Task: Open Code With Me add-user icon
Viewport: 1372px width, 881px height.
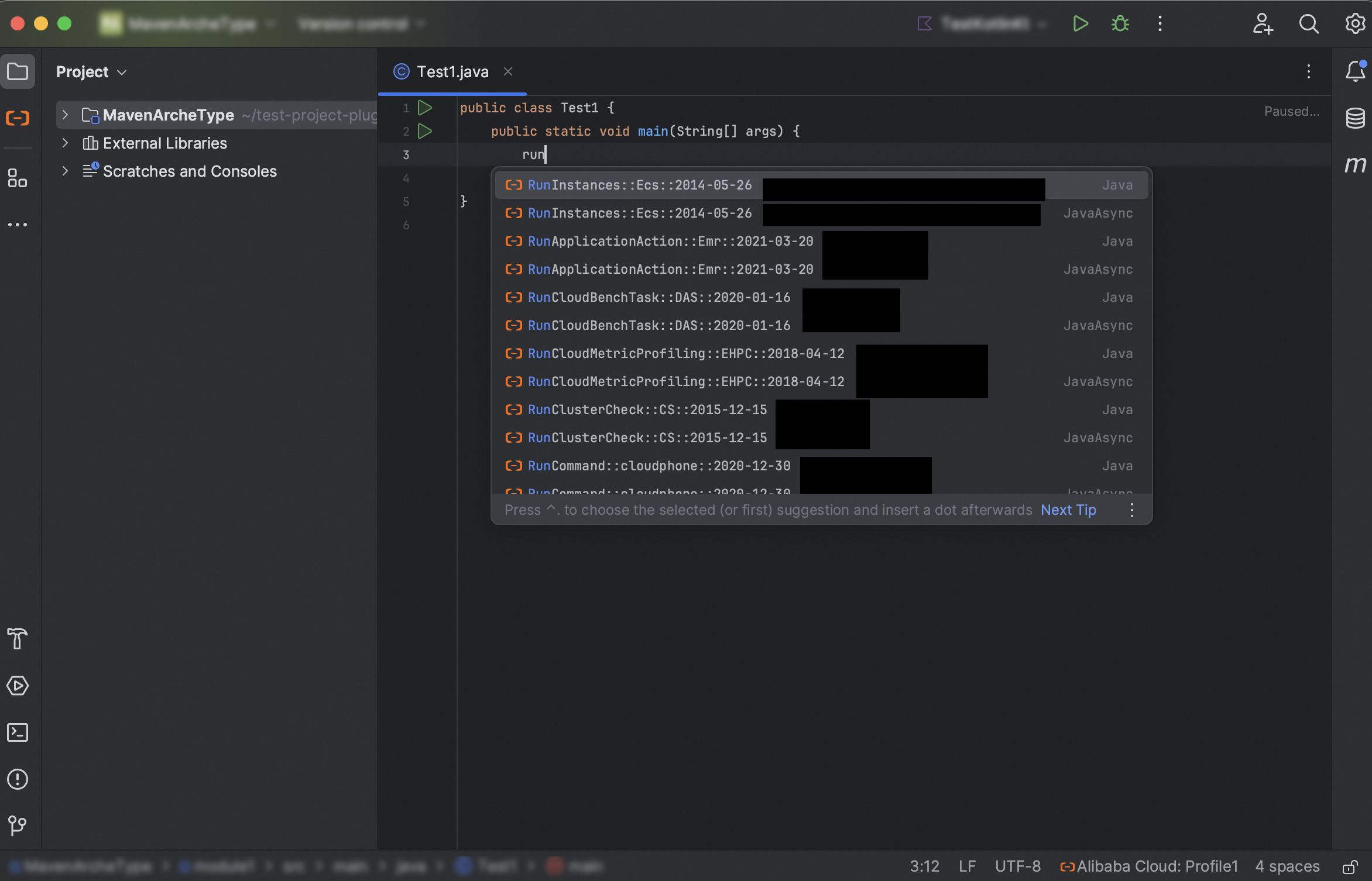Action: [x=1263, y=23]
